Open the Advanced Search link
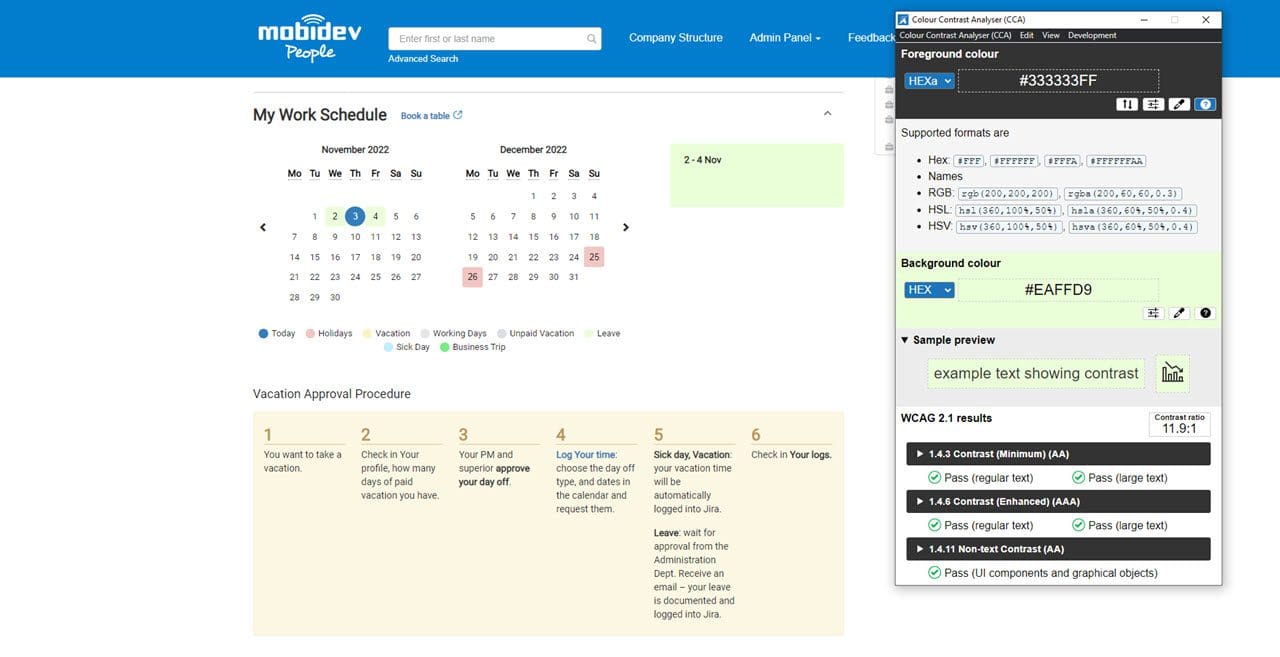The image size is (1280, 657). tap(423, 59)
